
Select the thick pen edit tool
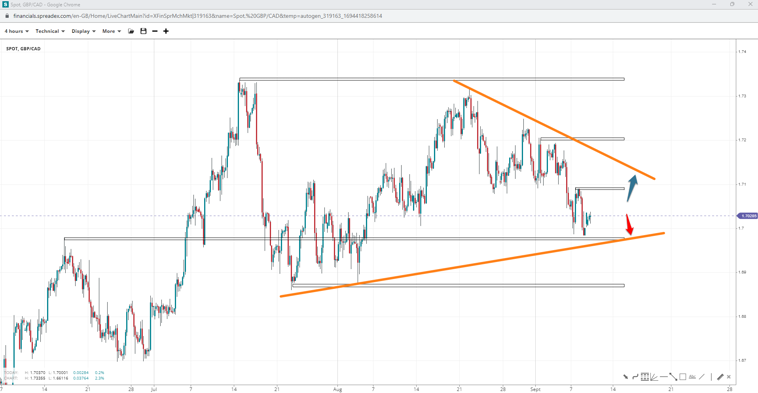tap(720, 377)
